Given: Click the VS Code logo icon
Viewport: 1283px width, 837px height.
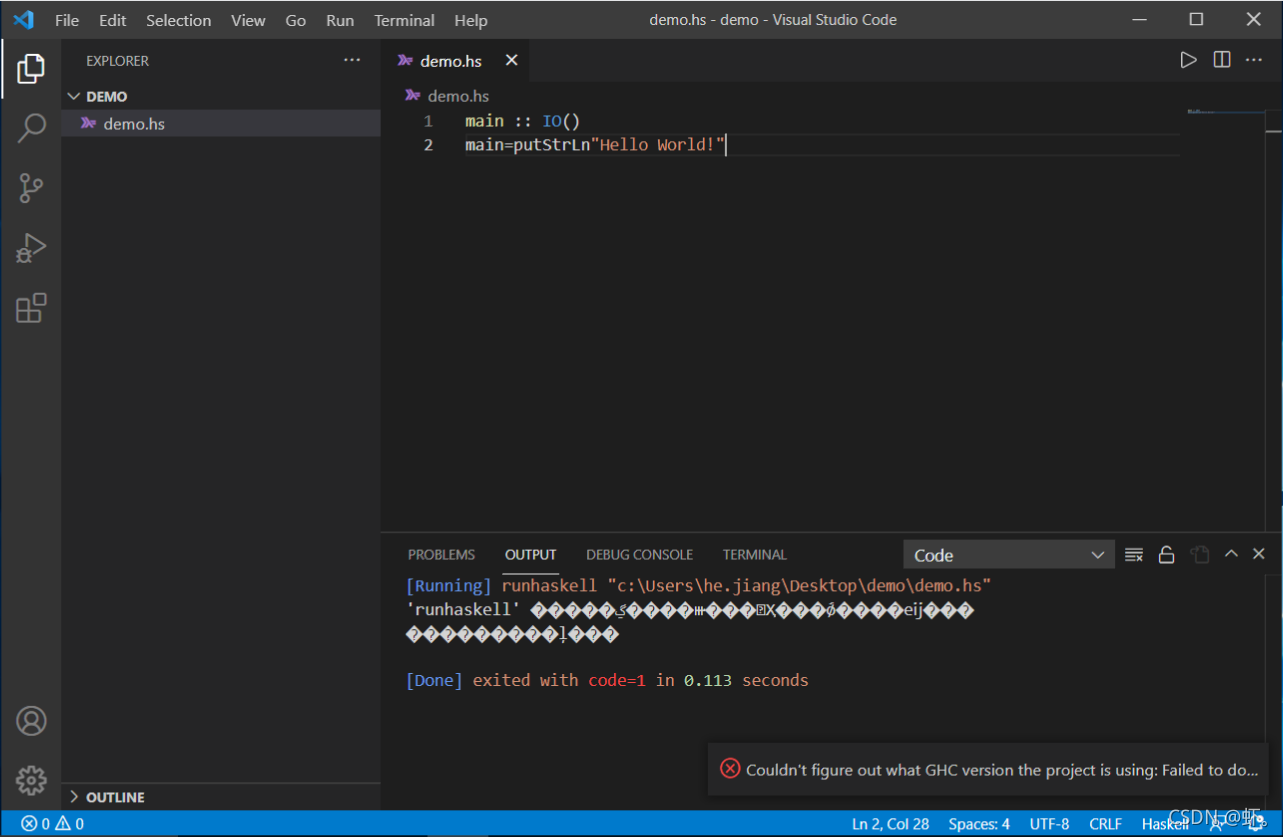Looking at the screenshot, I should click(x=23, y=19).
